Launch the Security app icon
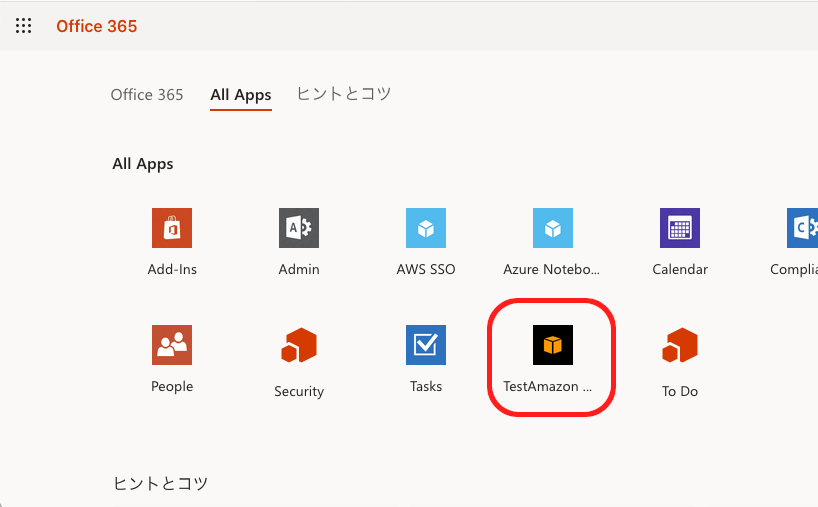Viewport: 818px width, 507px height. [x=299, y=345]
